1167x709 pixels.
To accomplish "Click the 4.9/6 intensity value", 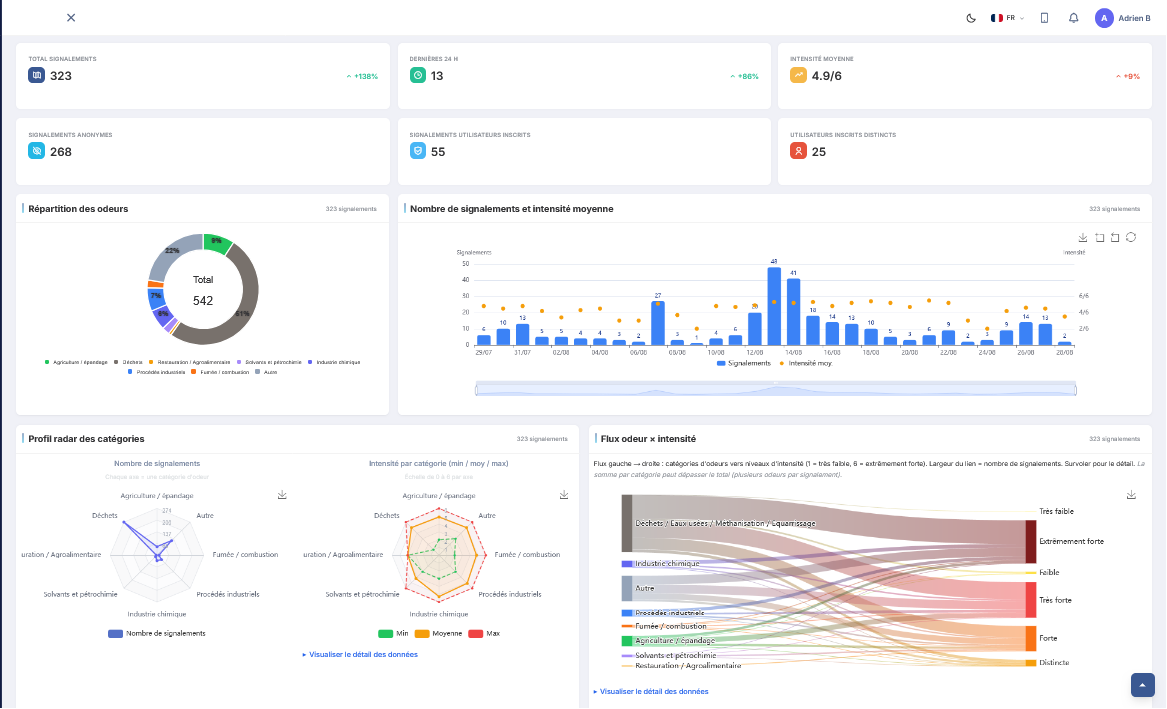I will 827,76.
